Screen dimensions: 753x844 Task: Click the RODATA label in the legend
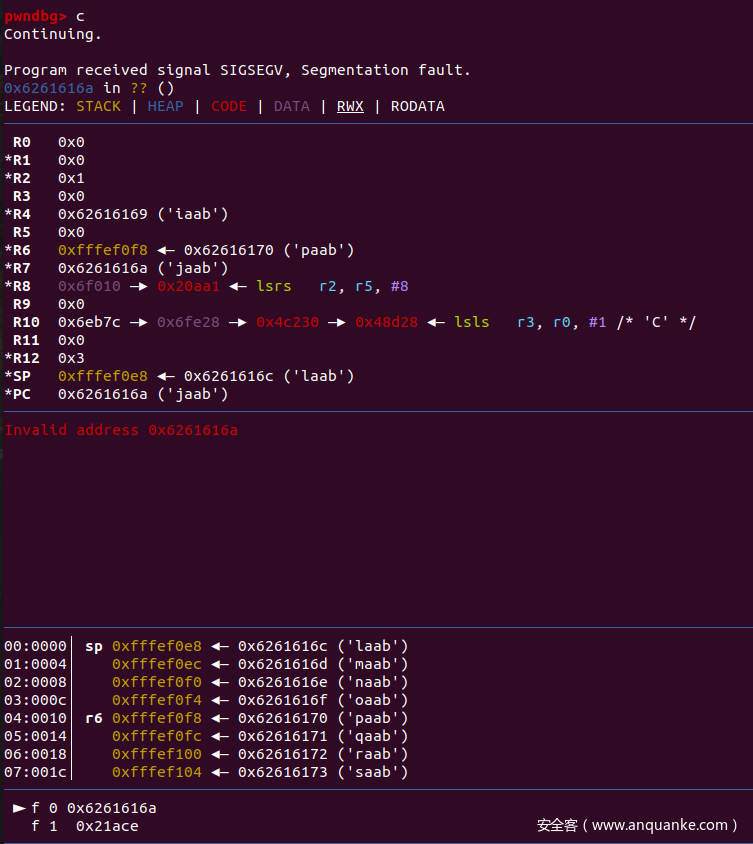tap(417, 106)
